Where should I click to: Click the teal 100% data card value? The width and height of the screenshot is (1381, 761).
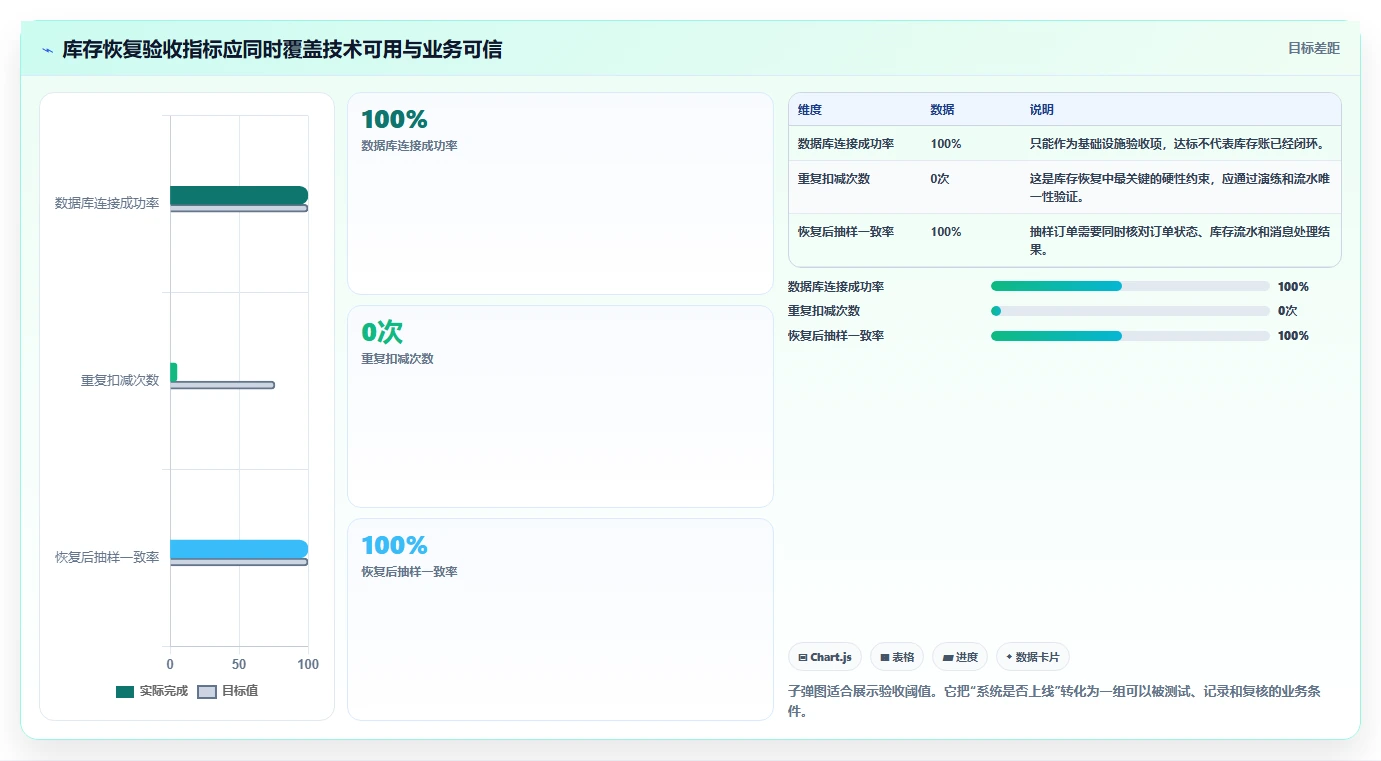[x=394, y=120]
